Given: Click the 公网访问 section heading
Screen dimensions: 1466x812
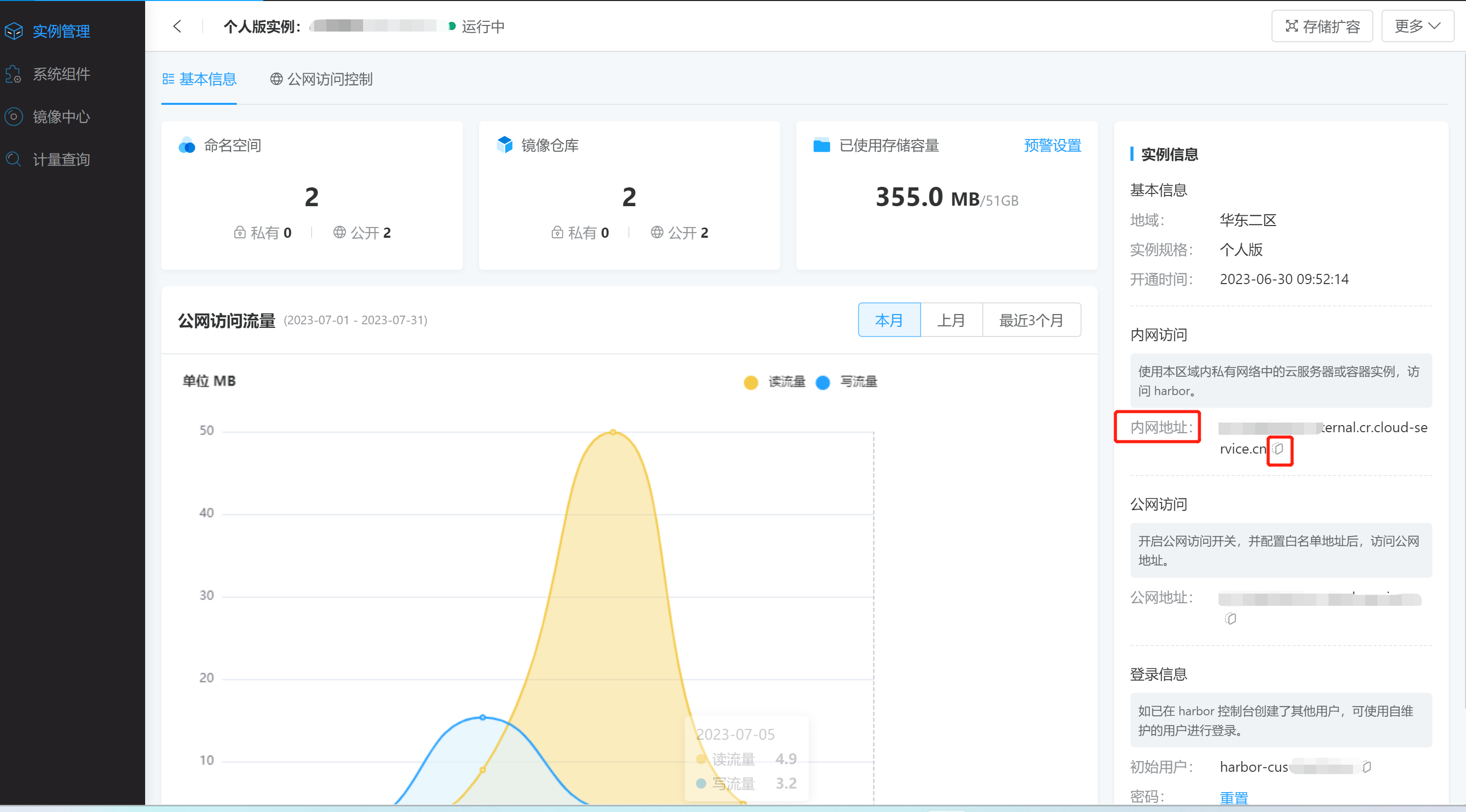Looking at the screenshot, I should coord(1158,504).
